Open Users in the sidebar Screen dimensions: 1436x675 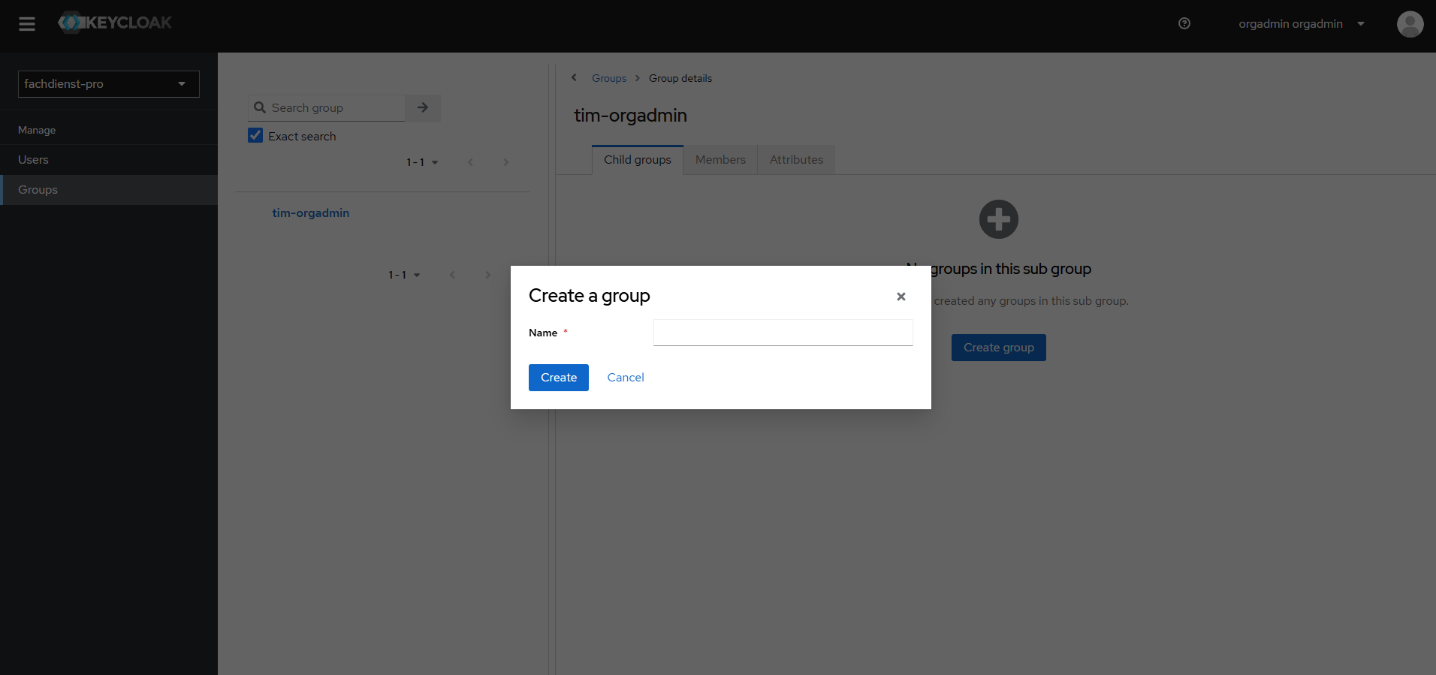(x=109, y=160)
